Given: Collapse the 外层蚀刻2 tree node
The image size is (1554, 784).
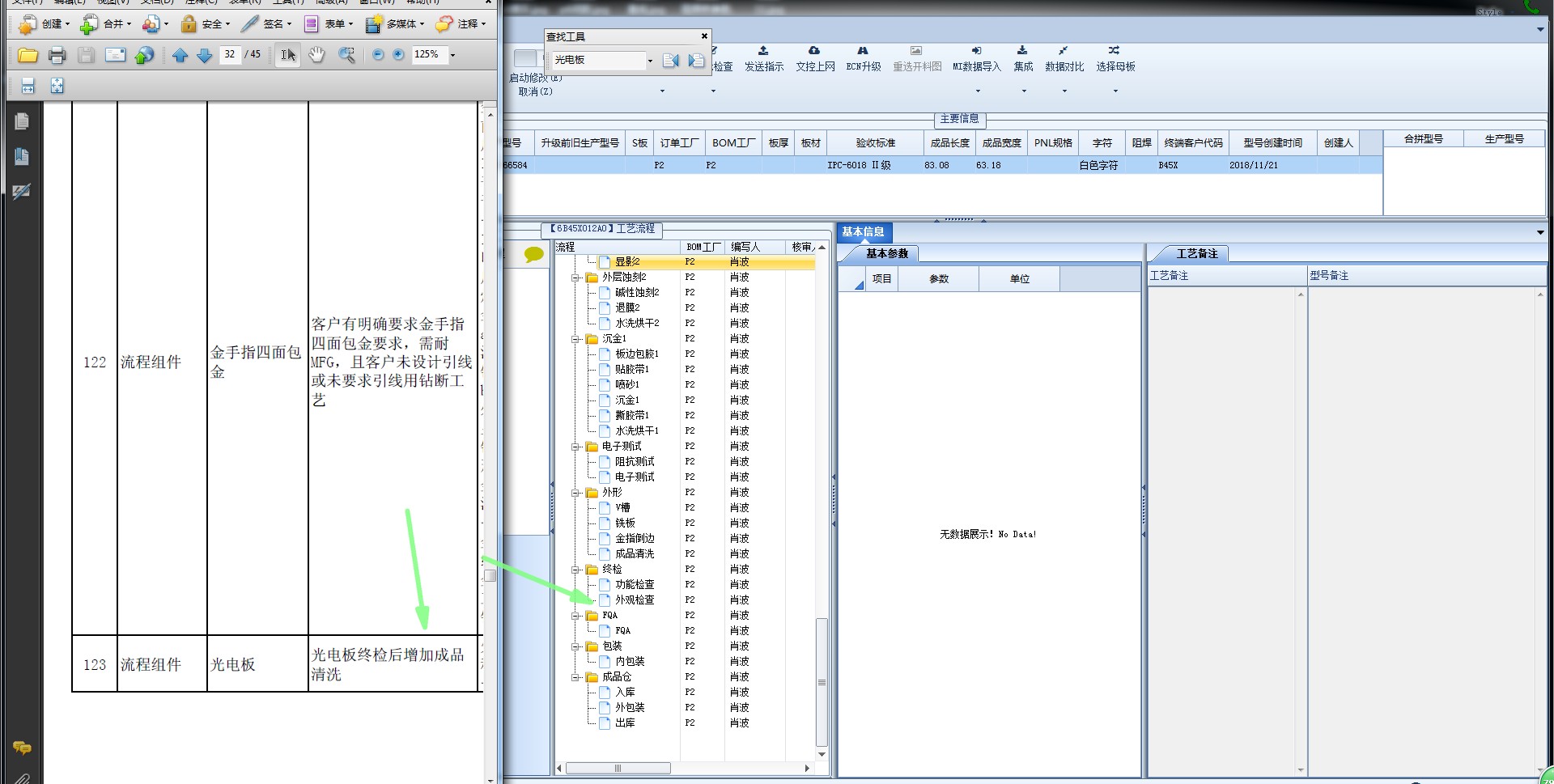Looking at the screenshot, I should (x=575, y=278).
